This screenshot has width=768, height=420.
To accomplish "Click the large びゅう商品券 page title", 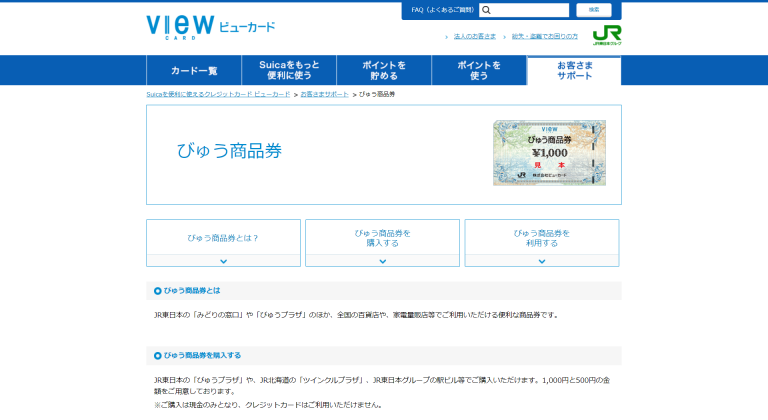I will (x=229, y=150).
